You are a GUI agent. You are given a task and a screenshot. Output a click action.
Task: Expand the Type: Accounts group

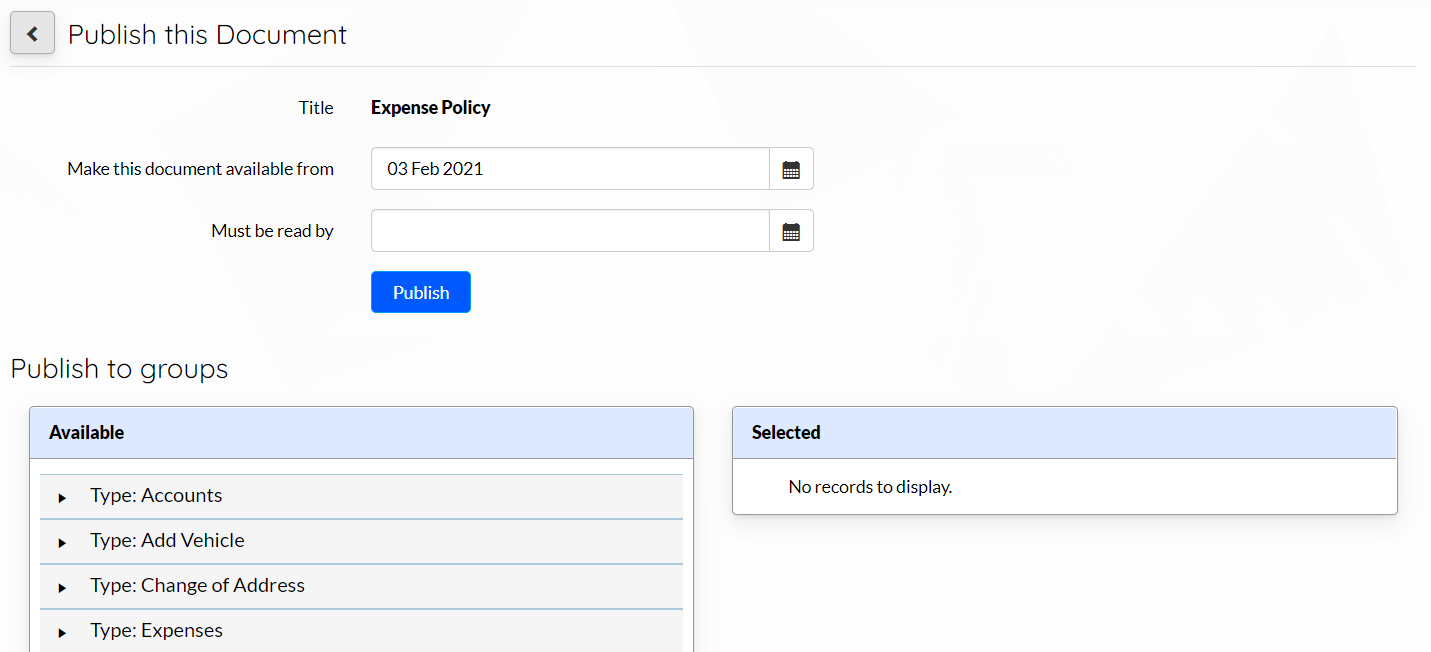tap(62, 497)
